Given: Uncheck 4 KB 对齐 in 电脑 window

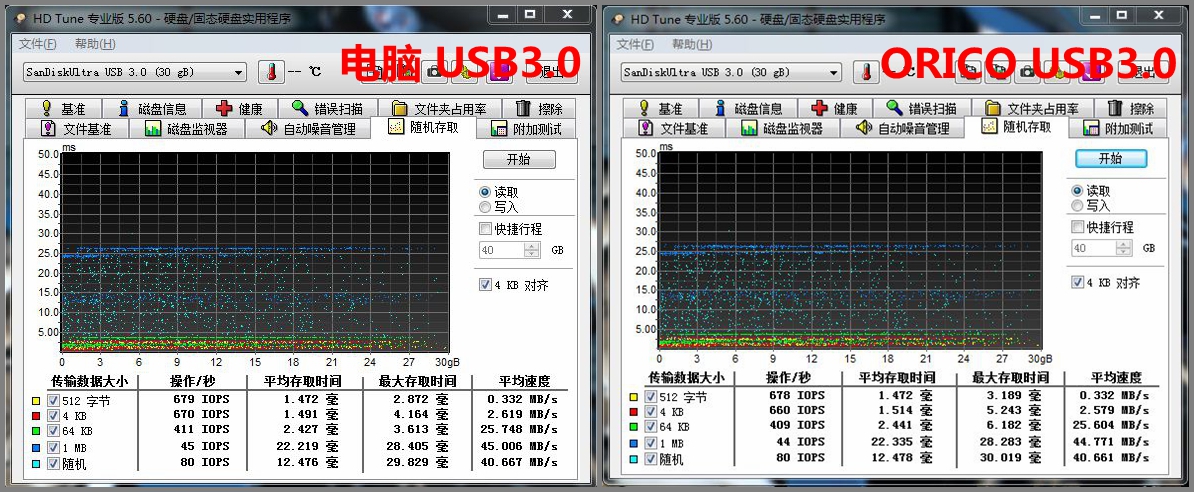Looking at the screenshot, I should [485, 284].
